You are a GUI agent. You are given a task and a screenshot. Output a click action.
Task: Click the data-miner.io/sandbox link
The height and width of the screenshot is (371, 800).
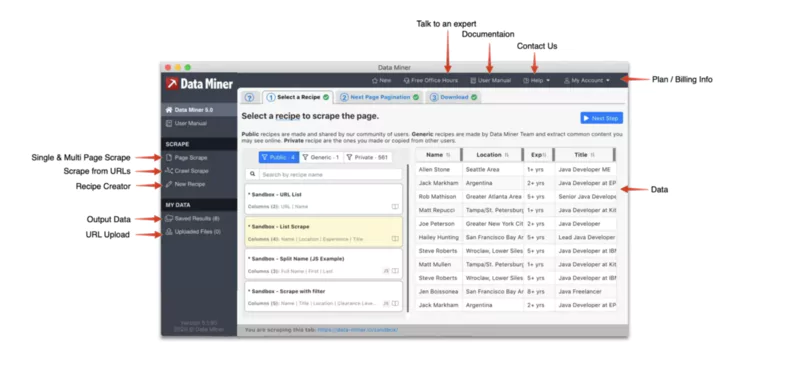tap(358, 330)
